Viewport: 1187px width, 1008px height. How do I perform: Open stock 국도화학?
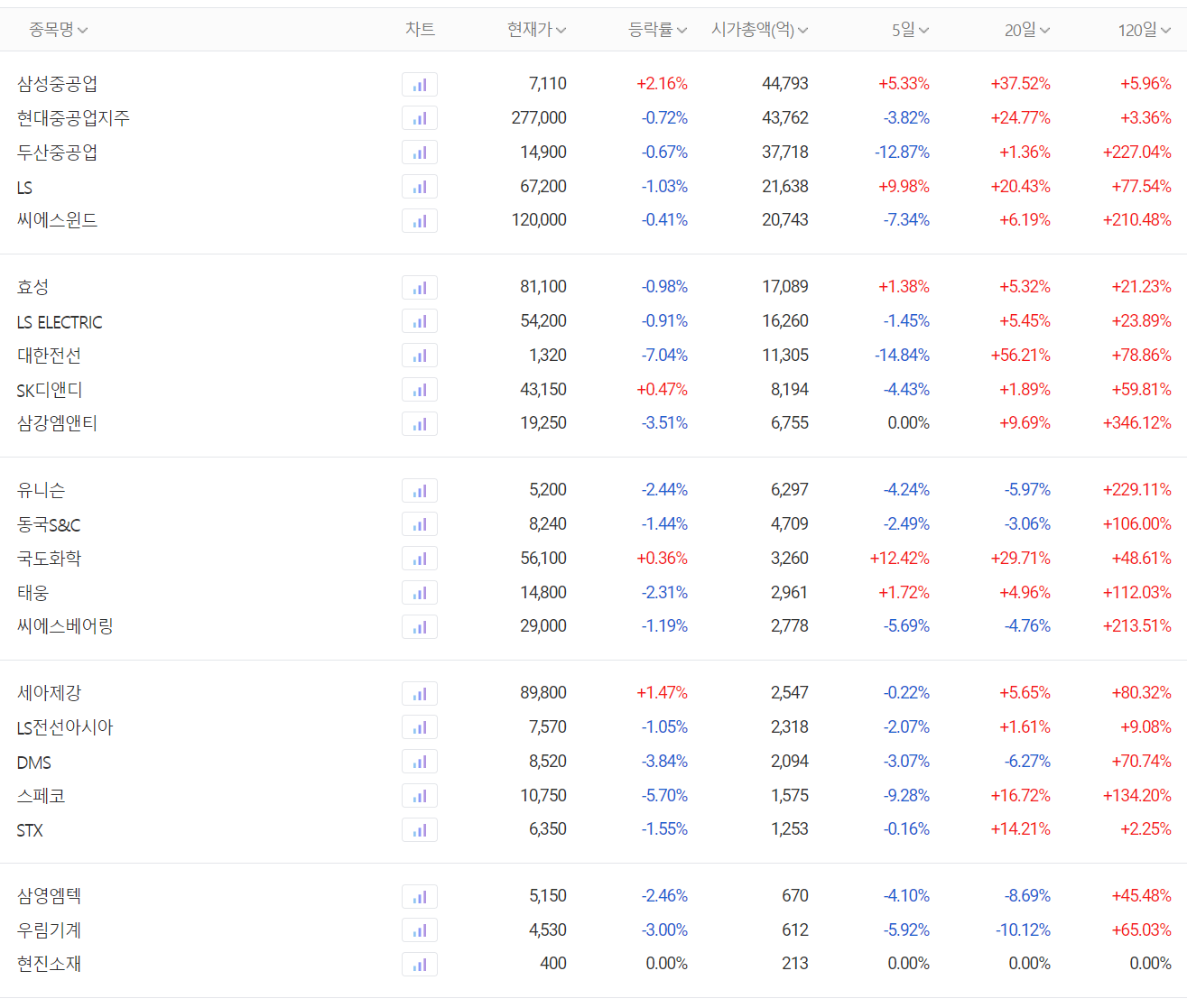49,559
